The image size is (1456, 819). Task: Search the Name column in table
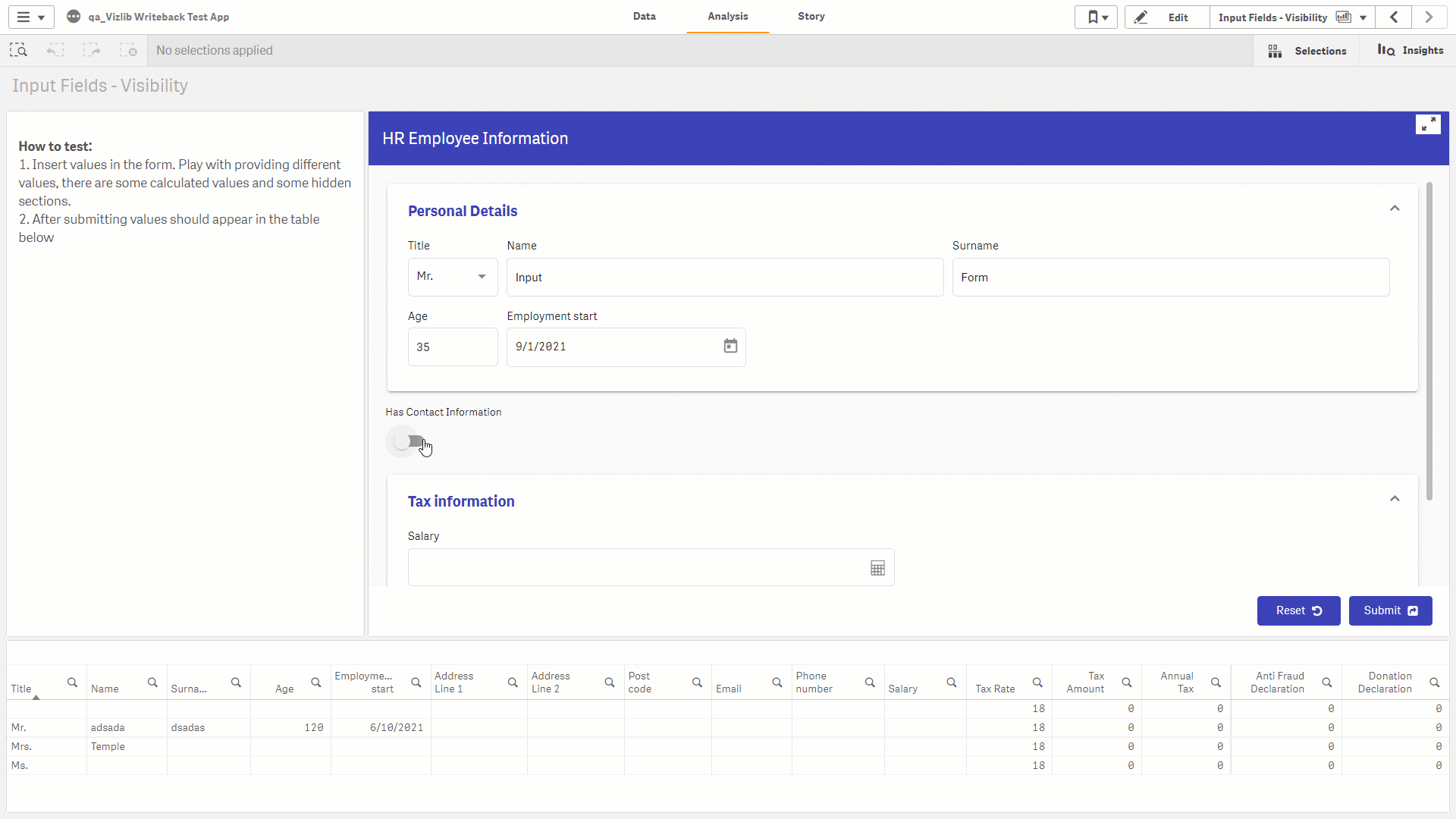pyautogui.click(x=152, y=682)
